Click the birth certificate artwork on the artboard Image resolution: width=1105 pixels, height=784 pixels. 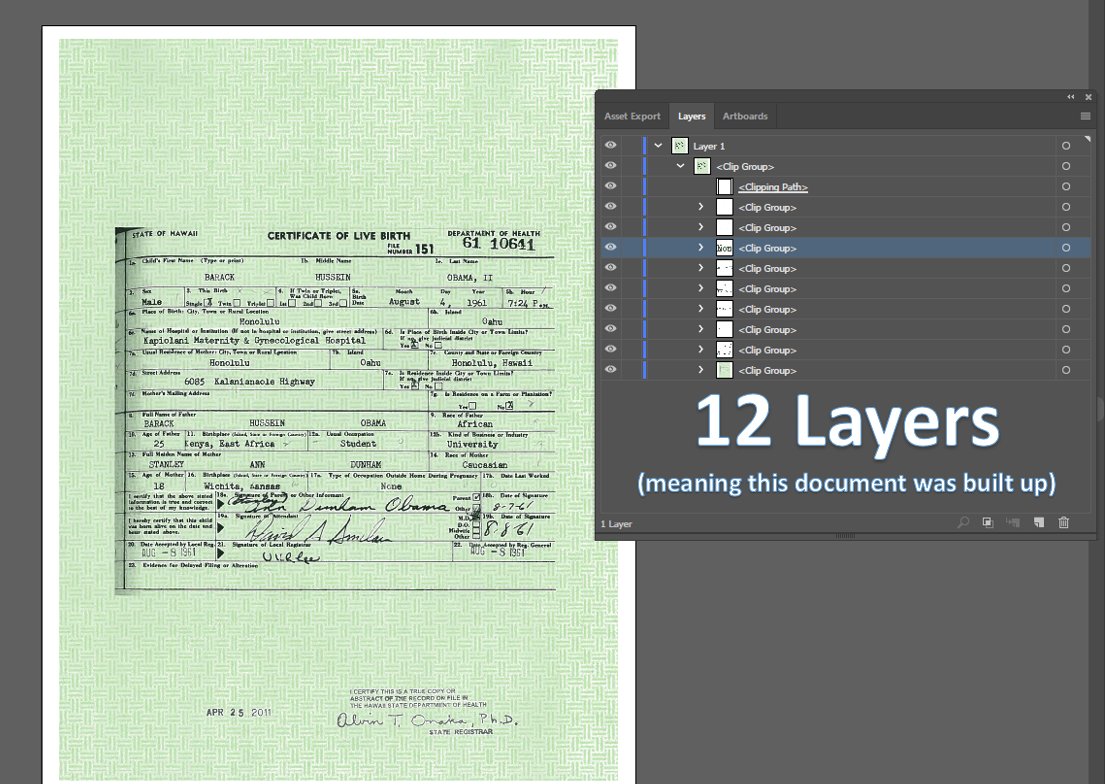tap(338, 409)
